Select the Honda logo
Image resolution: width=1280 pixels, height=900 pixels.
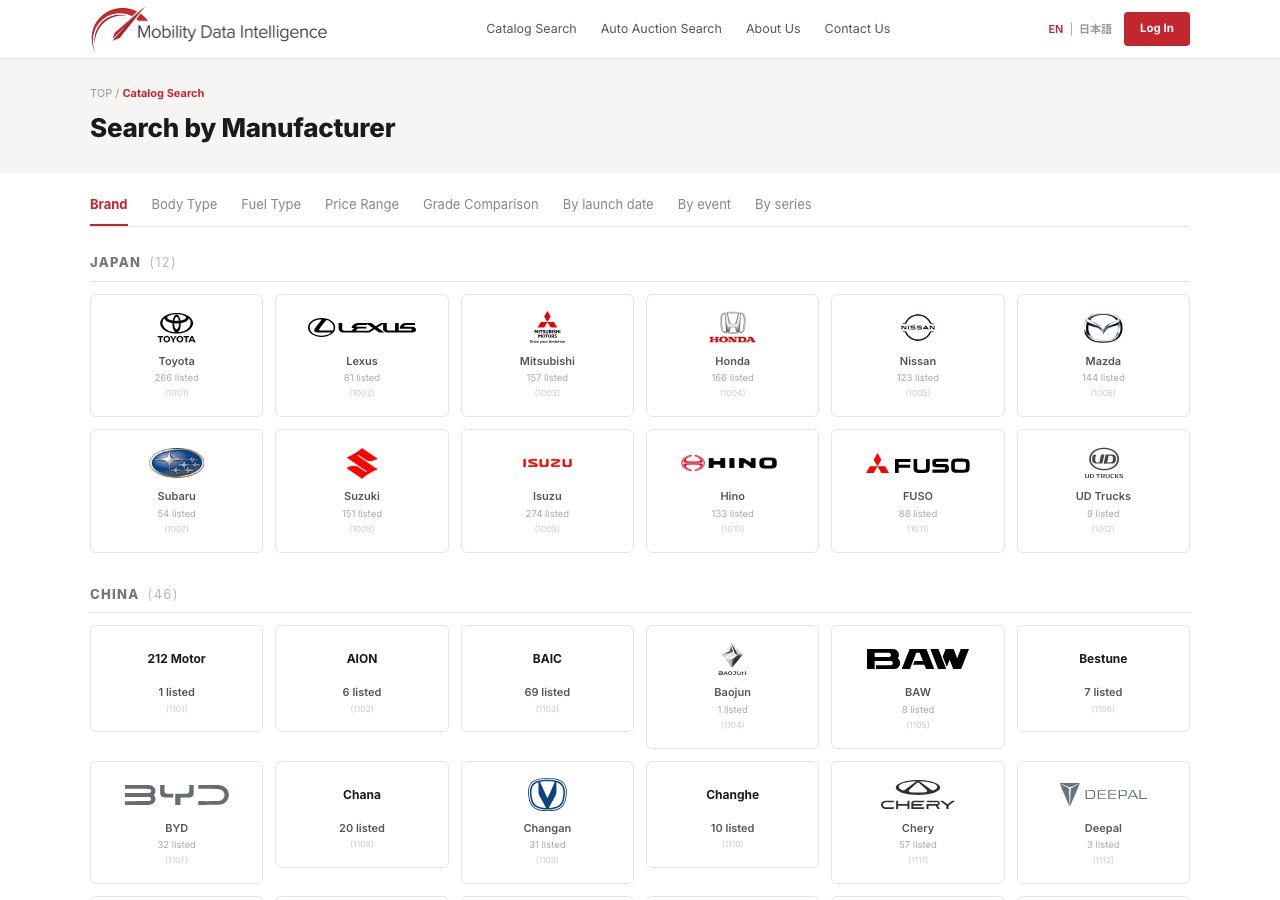pos(733,328)
